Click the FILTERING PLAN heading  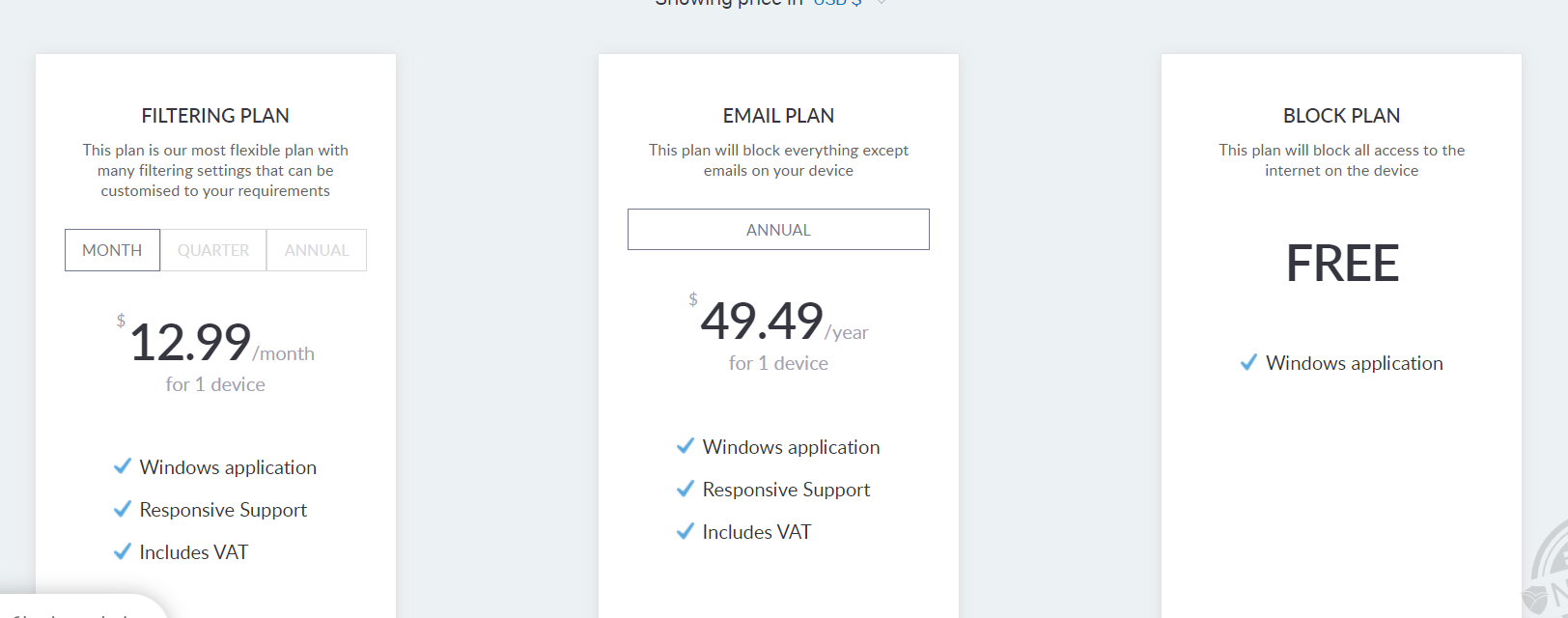pos(215,116)
